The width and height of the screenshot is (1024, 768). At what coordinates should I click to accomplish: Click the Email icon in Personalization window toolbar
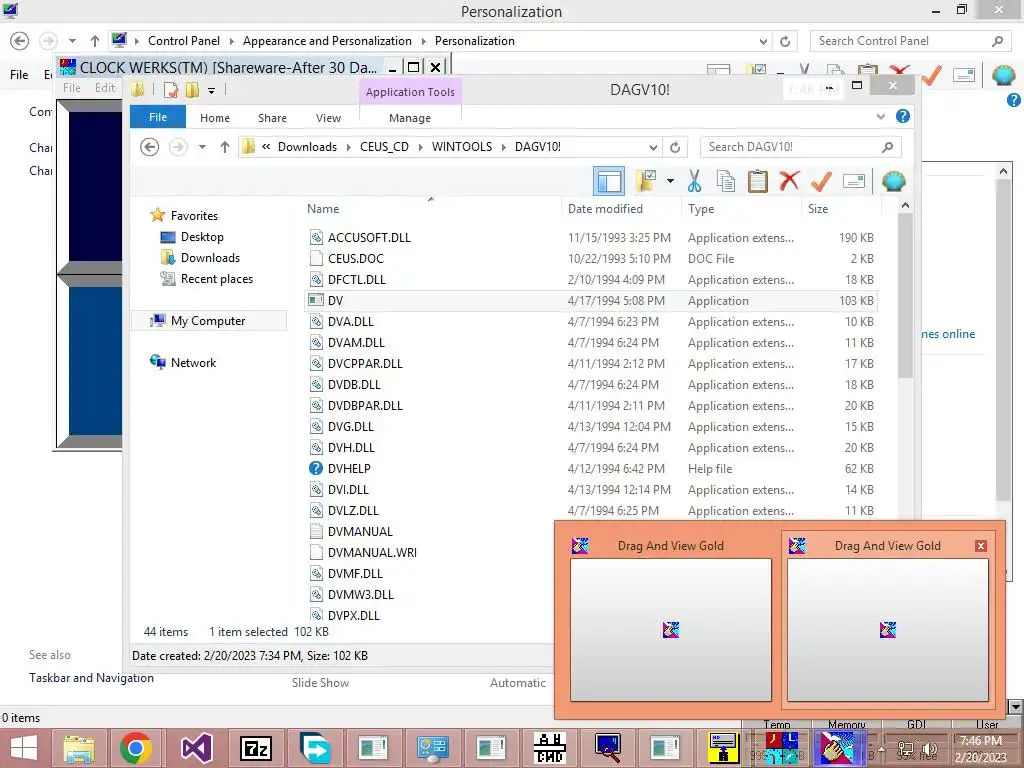(964, 75)
